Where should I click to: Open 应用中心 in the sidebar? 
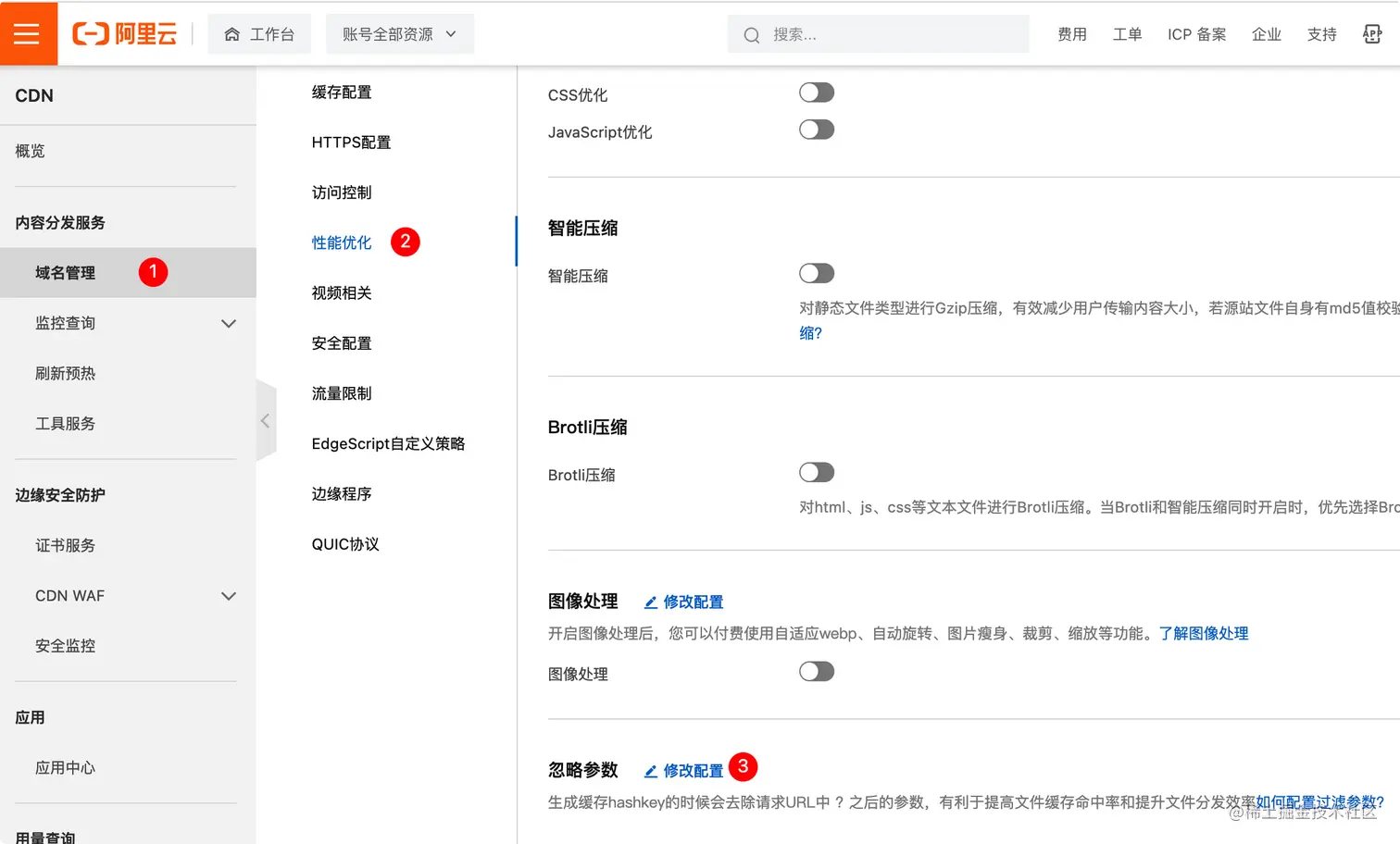tap(65, 768)
